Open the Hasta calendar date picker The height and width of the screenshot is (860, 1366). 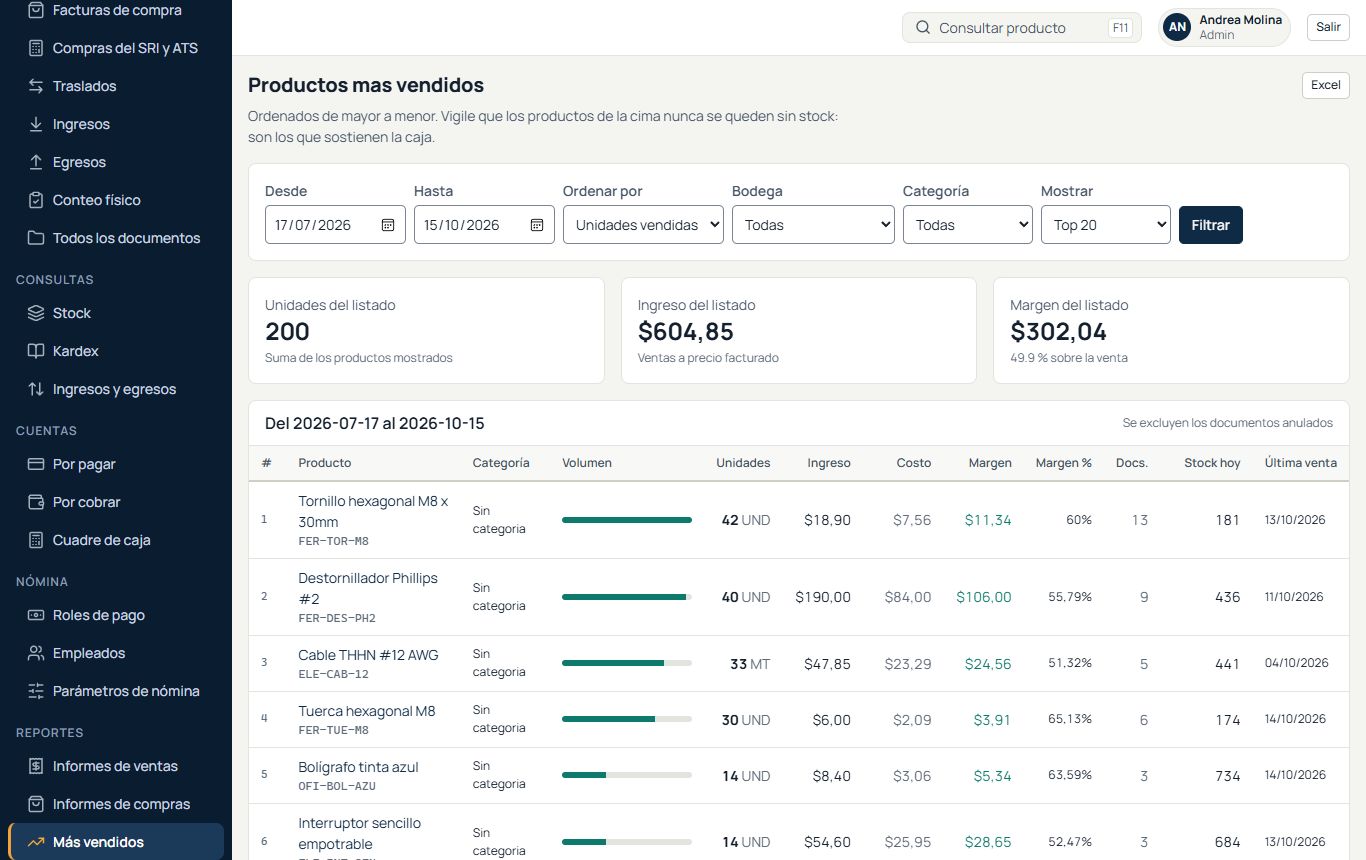pos(537,225)
